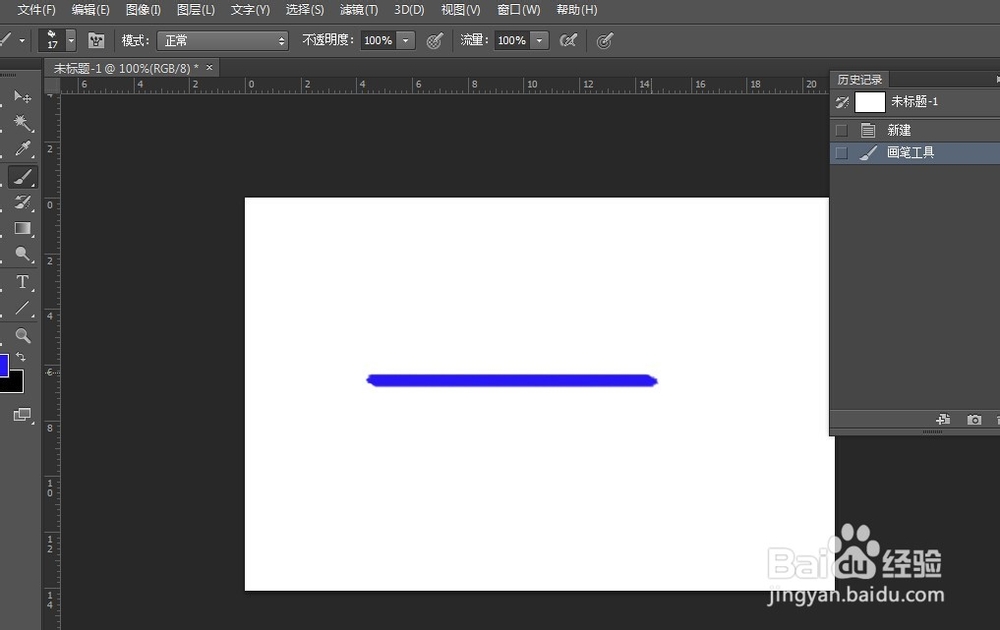Select the Brush tool in toolbox
Screen dimensions: 1000x630
[23, 177]
